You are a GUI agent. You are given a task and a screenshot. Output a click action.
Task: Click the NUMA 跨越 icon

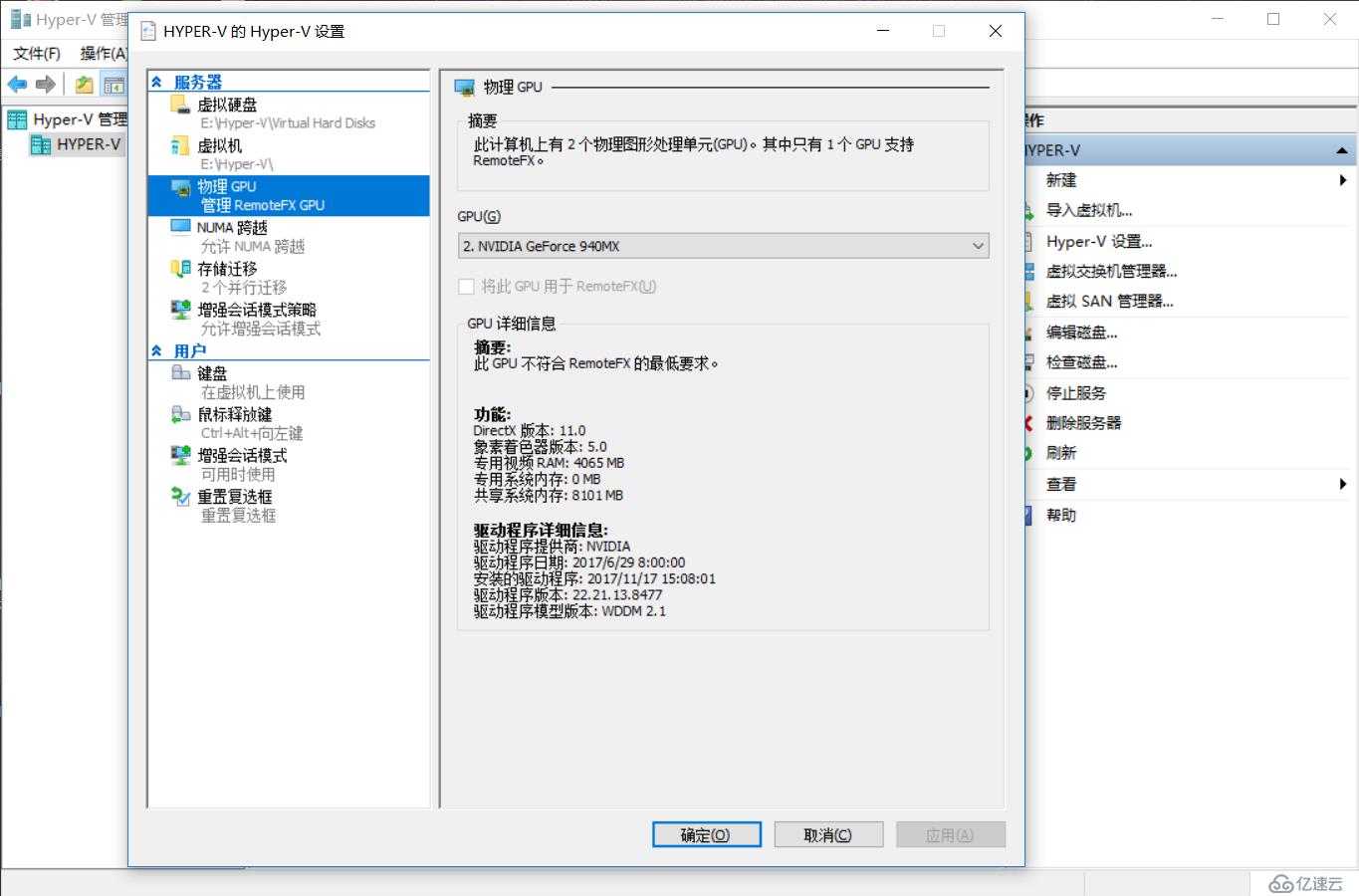[x=180, y=228]
